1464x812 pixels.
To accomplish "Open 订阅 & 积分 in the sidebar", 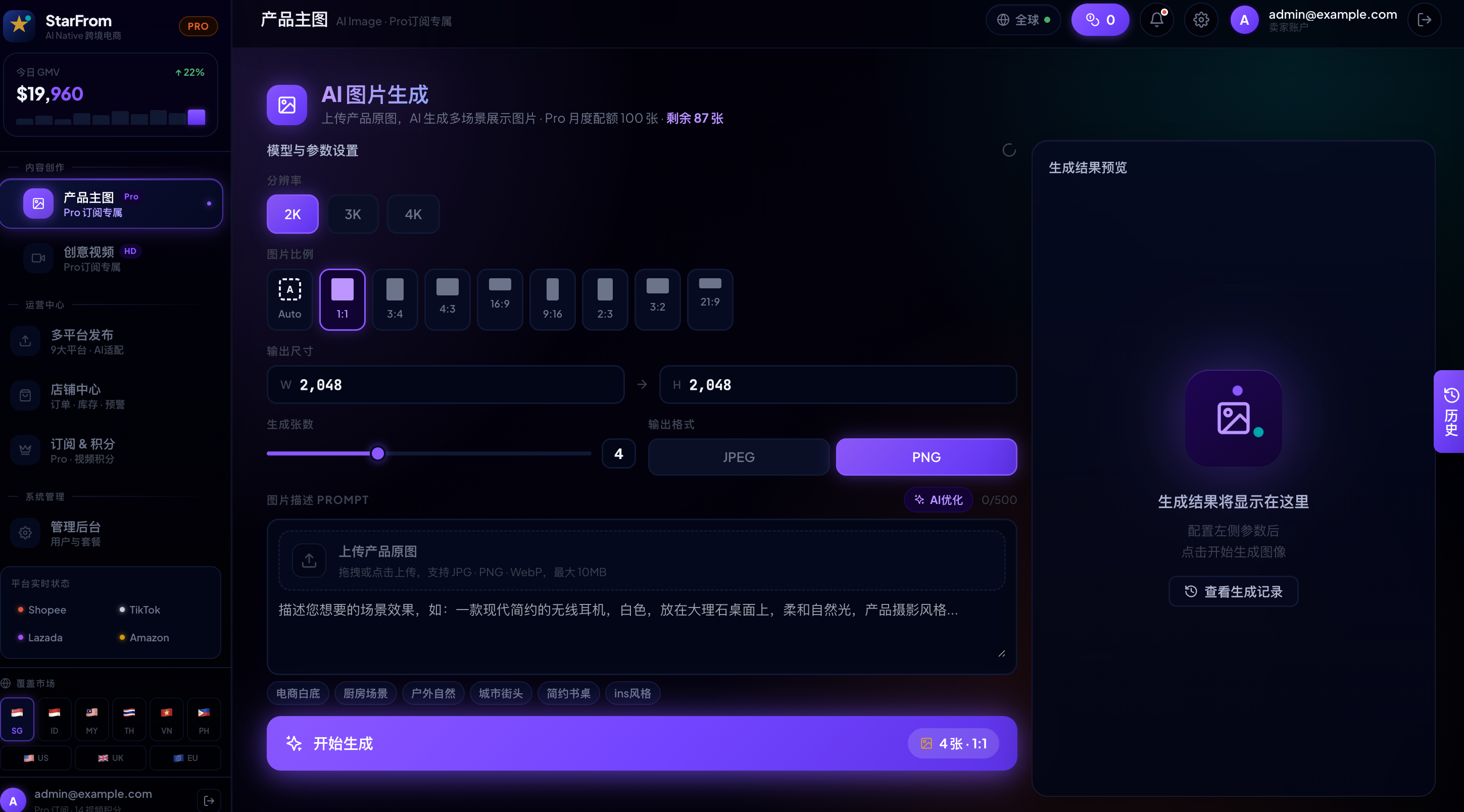I will click(x=111, y=450).
